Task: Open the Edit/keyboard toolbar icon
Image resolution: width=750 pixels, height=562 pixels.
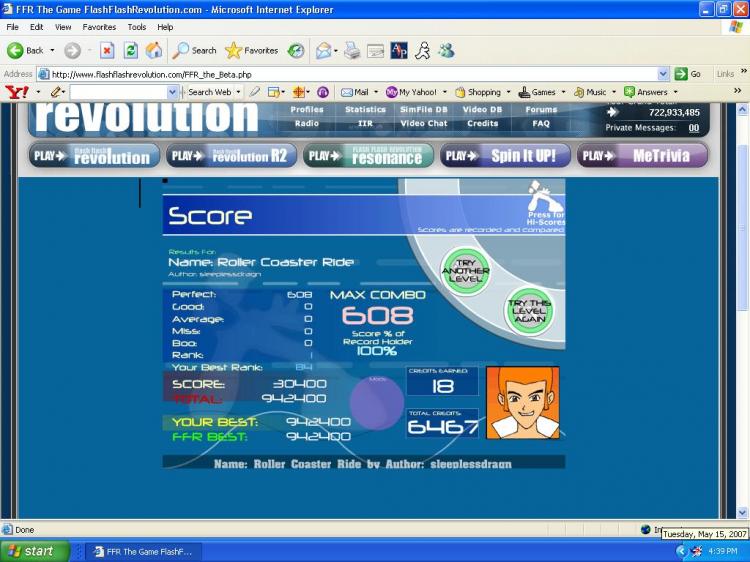Action: 375,50
